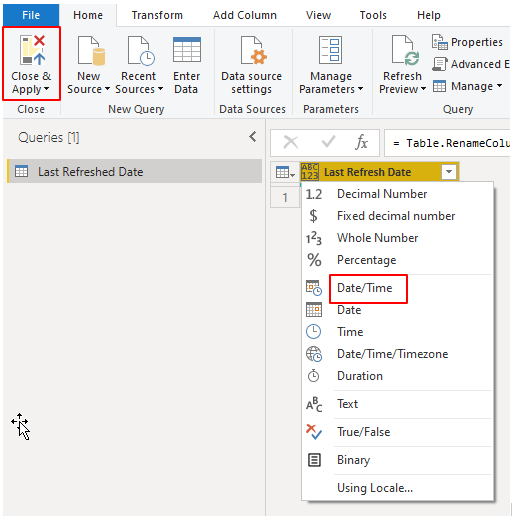Switch to the Tools tab
Screen dimensions: 515x520
373,15
